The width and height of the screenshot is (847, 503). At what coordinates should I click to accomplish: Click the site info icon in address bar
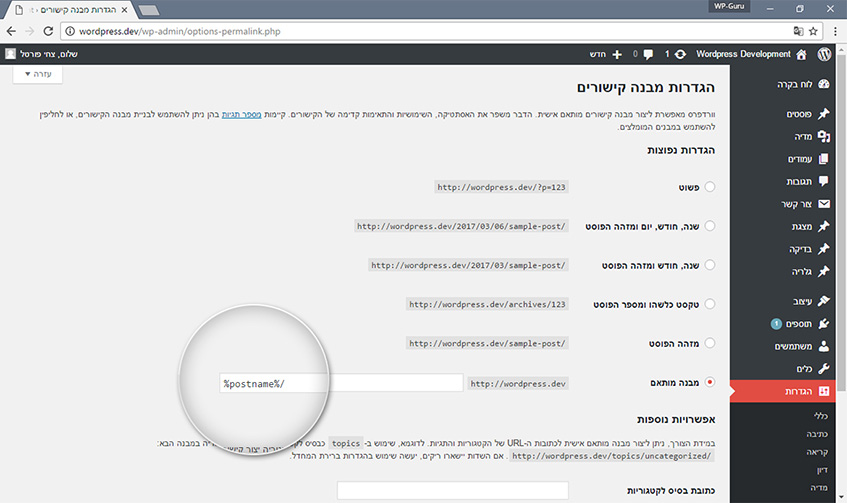70,31
